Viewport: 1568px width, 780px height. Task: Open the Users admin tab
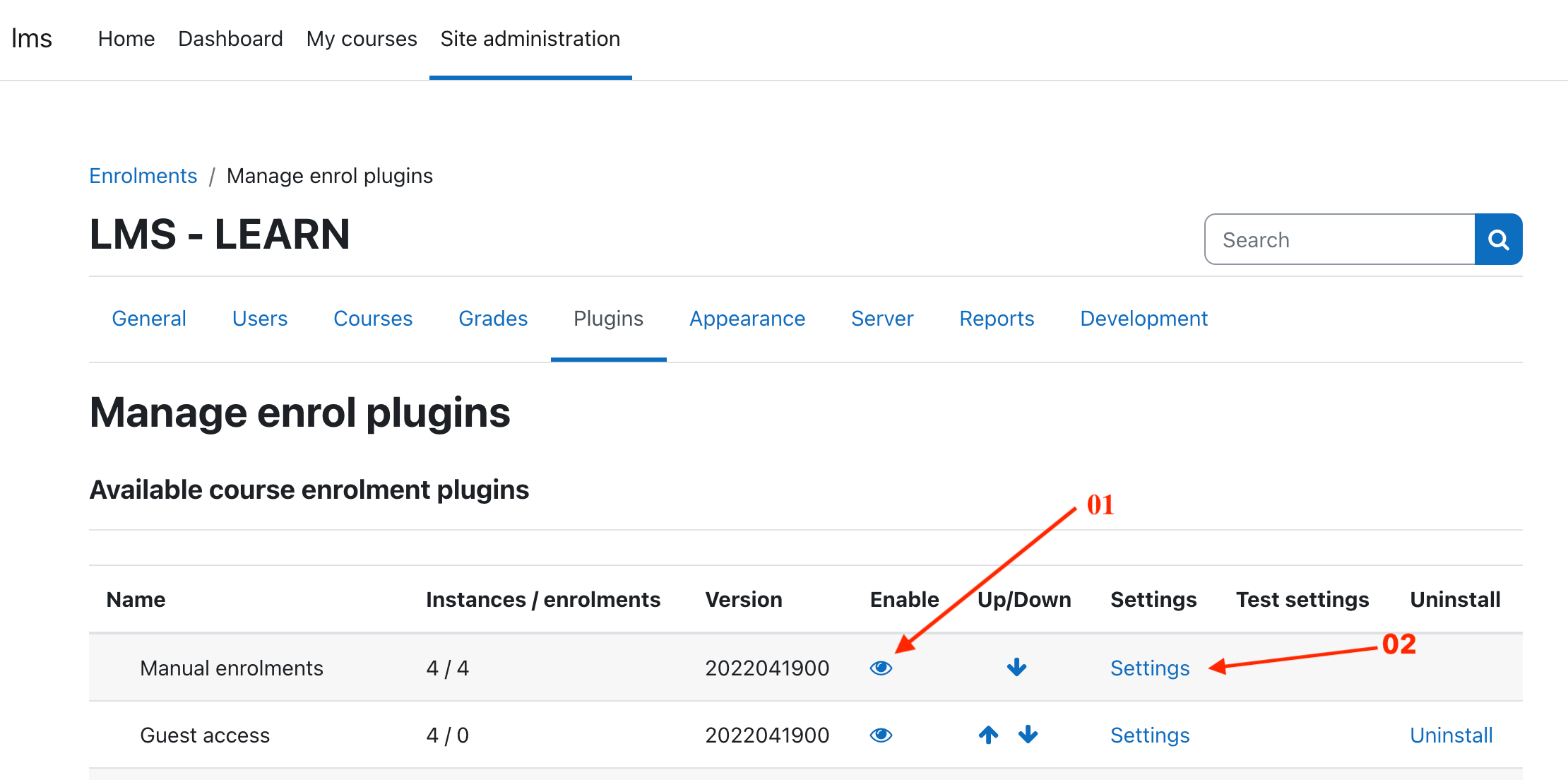pyautogui.click(x=259, y=319)
